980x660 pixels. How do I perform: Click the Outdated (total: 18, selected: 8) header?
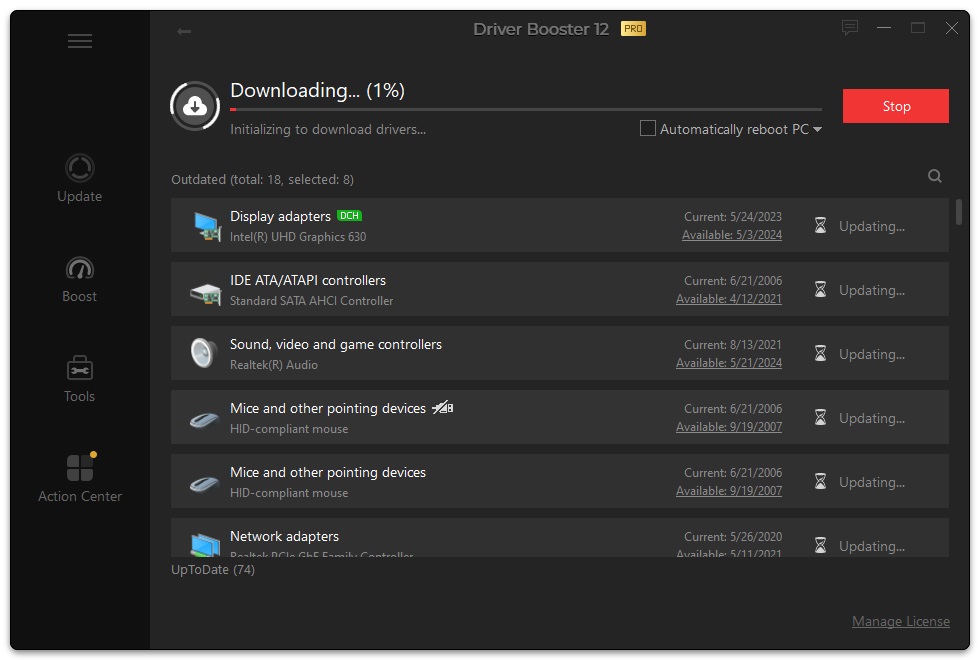[262, 179]
